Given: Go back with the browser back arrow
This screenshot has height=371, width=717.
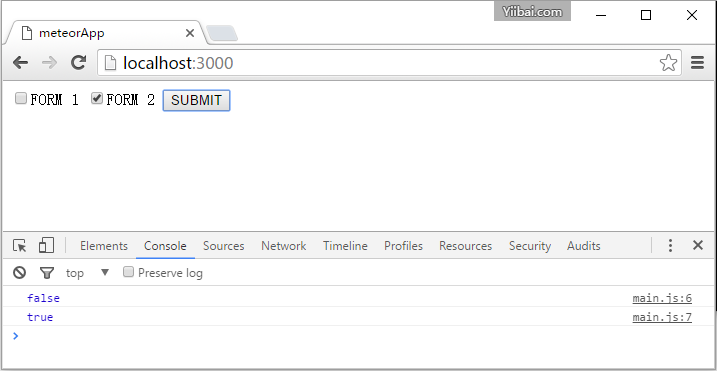Looking at the screenshot, I should coord(20,63).
